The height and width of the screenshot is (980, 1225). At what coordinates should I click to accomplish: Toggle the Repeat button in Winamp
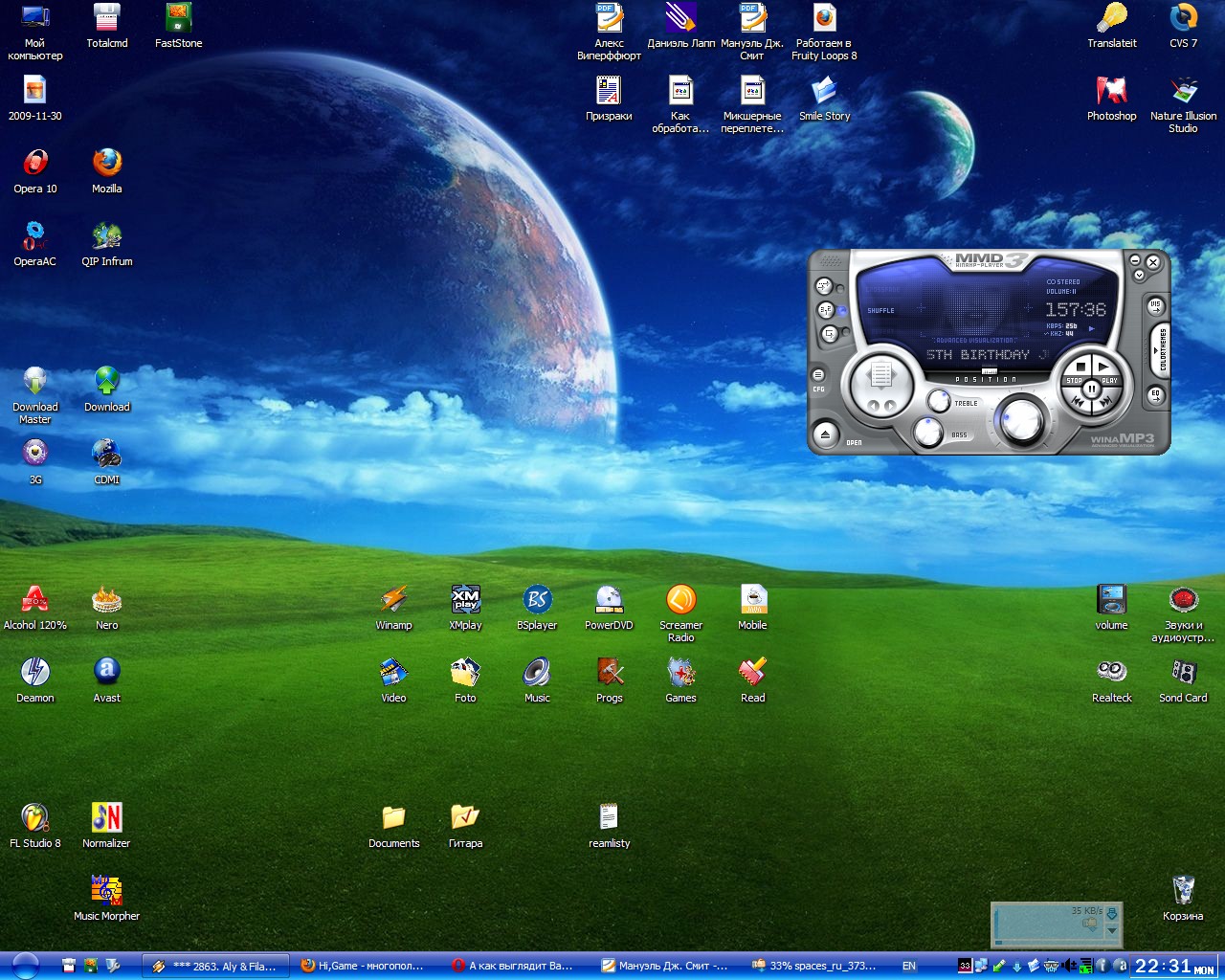point(830,334)
